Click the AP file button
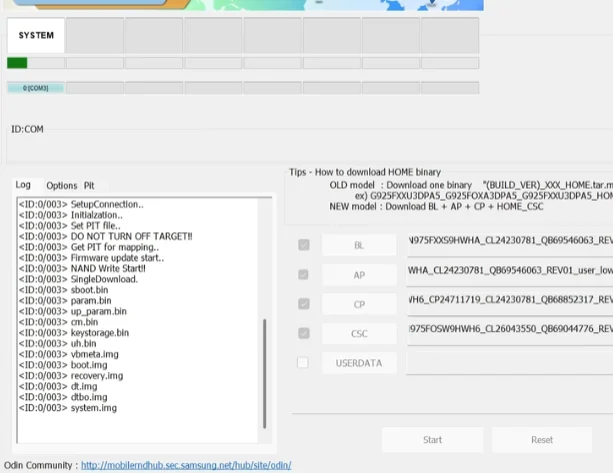The height and width of the screenshot is (473, 613). pyautogui.click(x=359, y=275)
